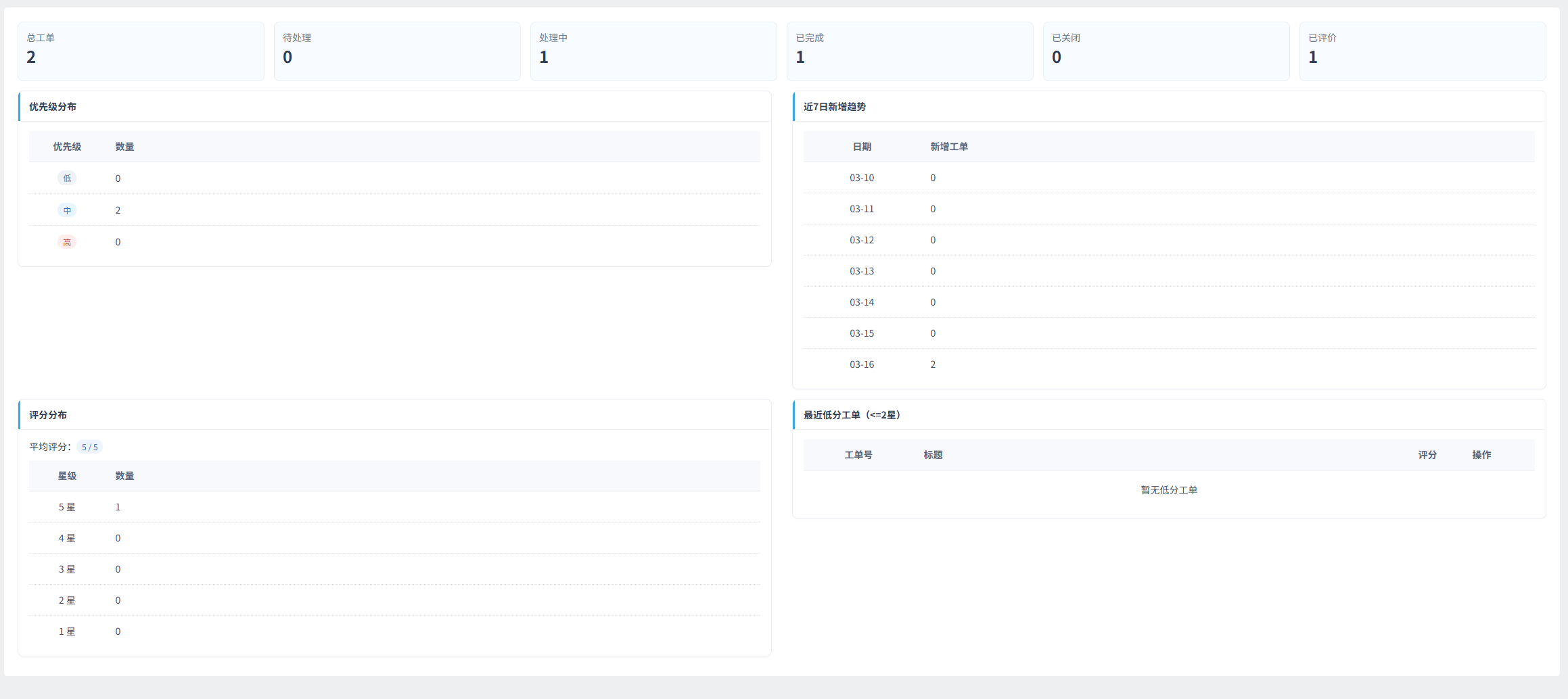Click the 总工单 statistics card
Viewport: 1568px width, 699px height.
pyautogui.click(x=141, y=51)
